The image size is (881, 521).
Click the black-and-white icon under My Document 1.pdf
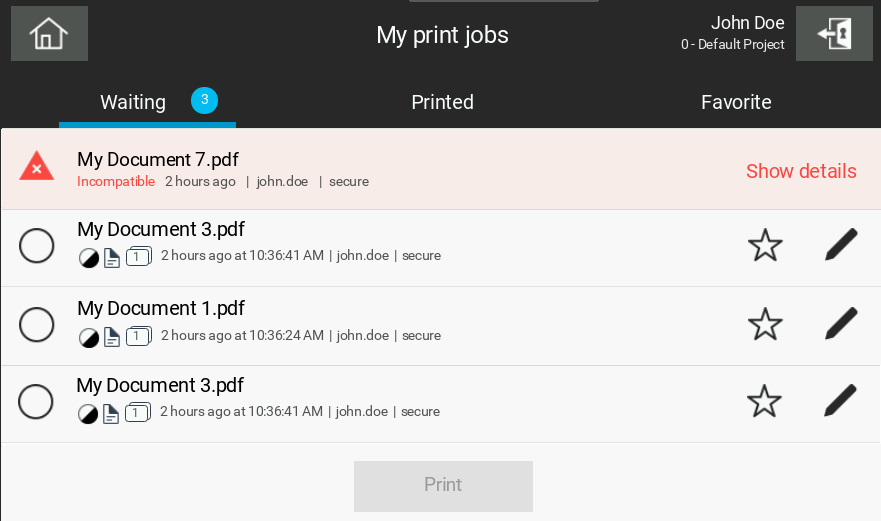point(89,336)
